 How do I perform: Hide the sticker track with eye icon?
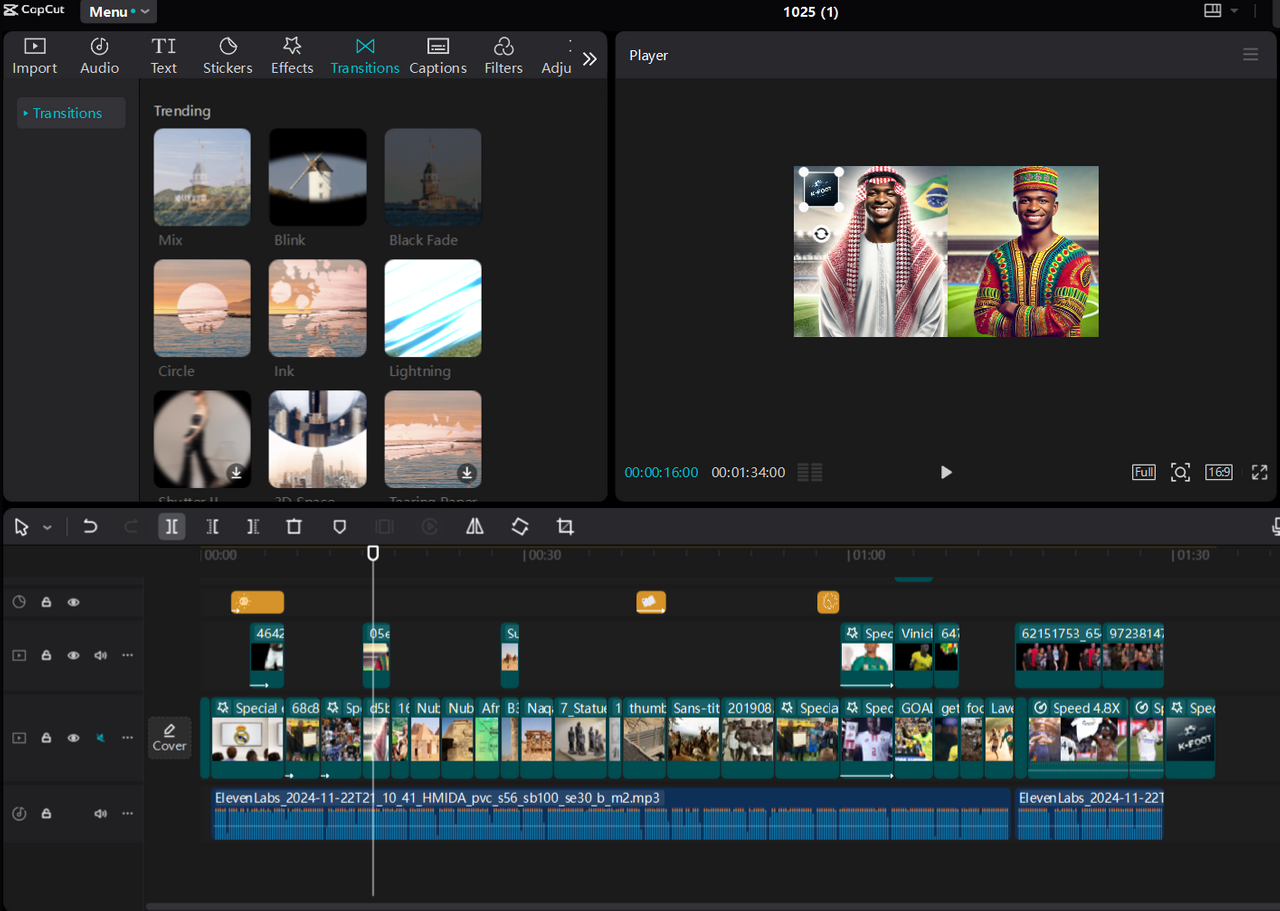pyautogui.click(x=73, y=602)
